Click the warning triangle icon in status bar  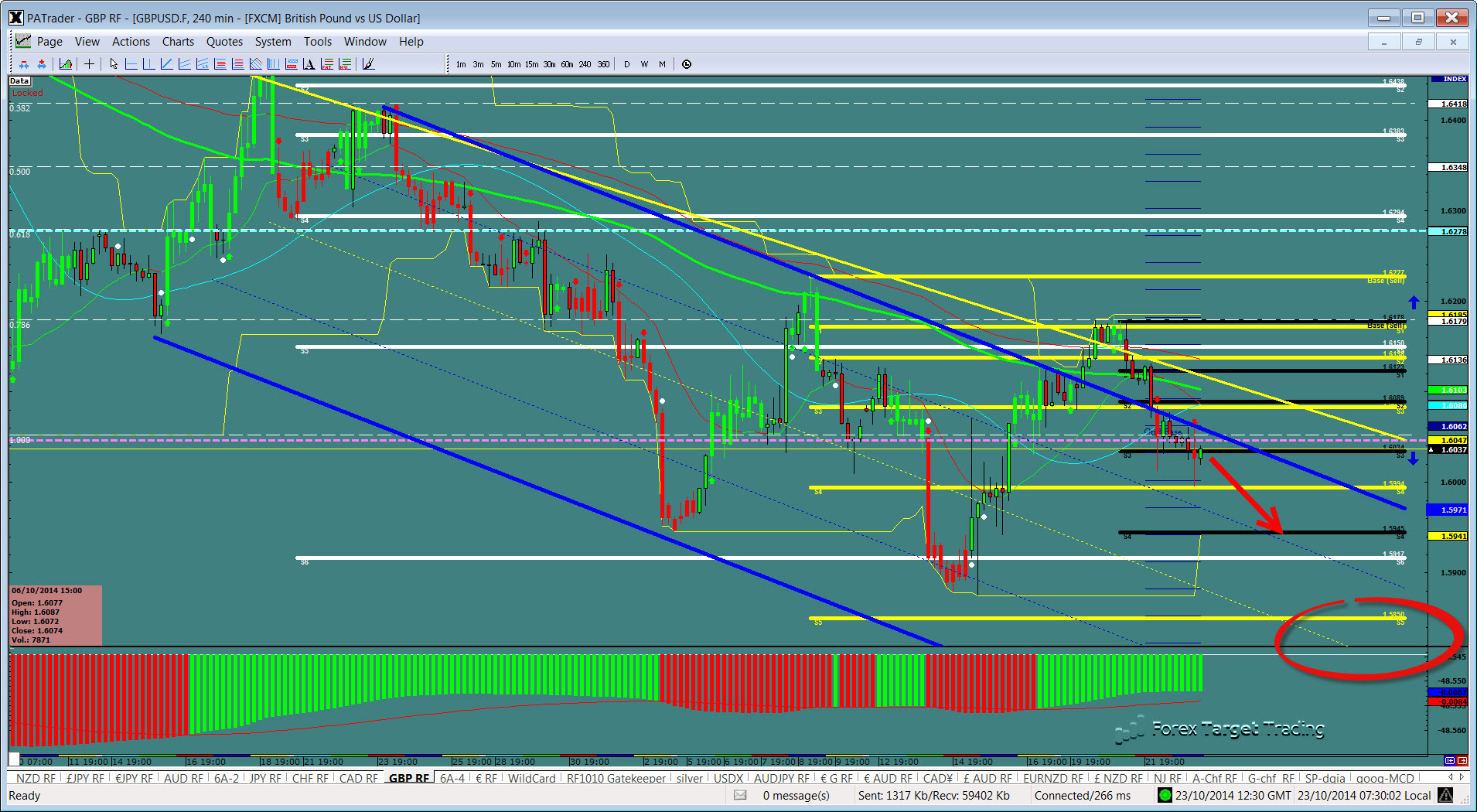[x=1445, y=795]
